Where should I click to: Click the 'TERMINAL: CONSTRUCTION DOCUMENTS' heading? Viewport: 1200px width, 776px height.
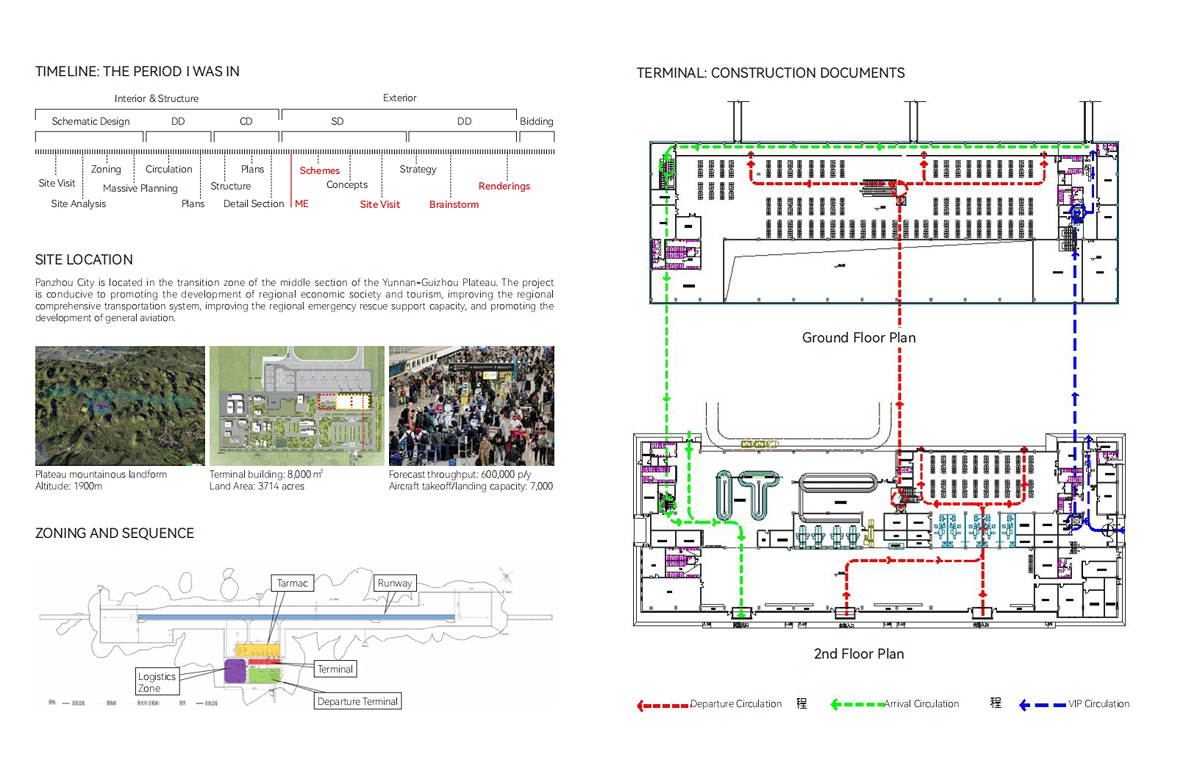tap(771, 73)
